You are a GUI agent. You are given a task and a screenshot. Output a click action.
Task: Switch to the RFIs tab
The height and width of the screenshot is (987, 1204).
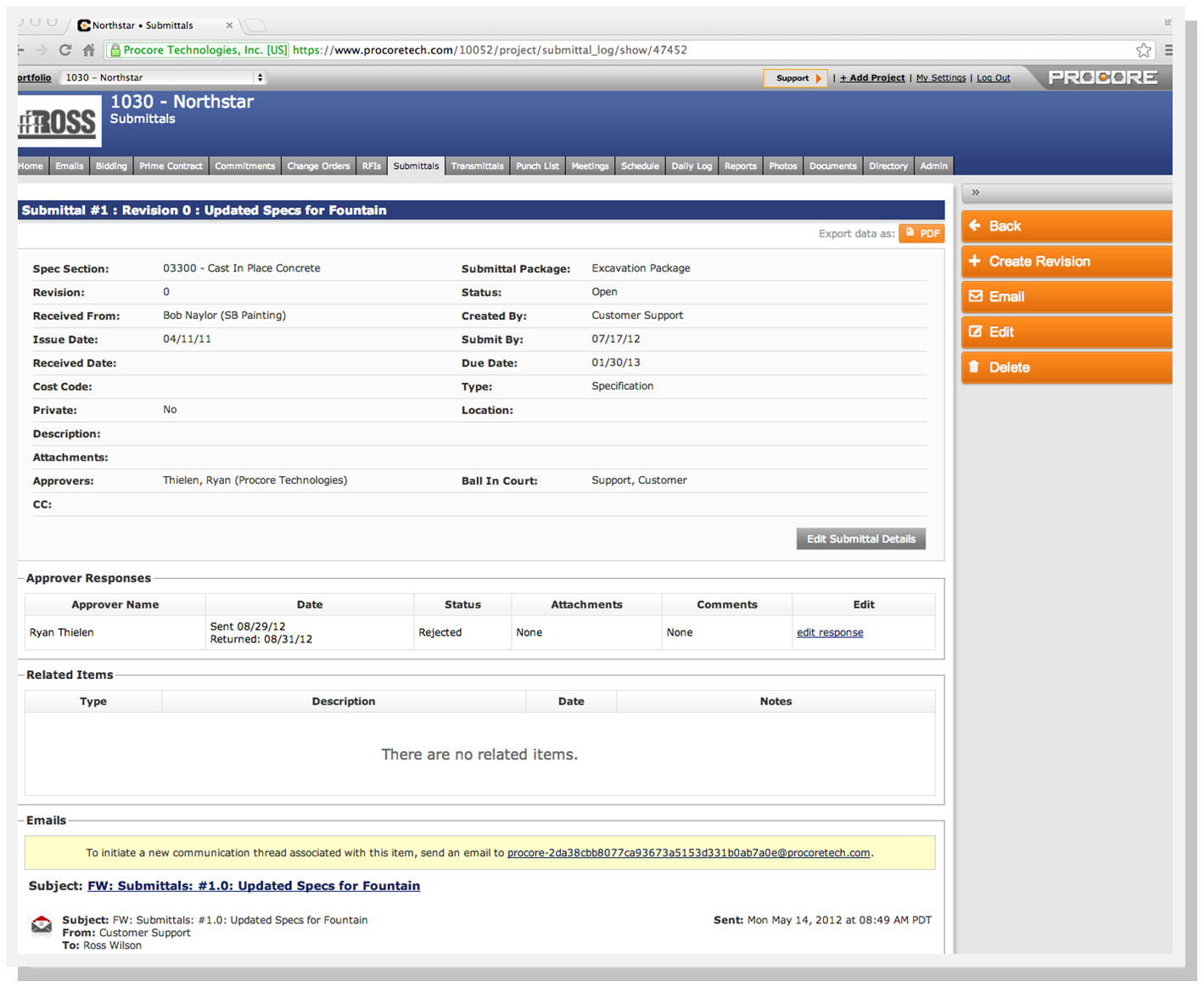click(x=372, y=166)
